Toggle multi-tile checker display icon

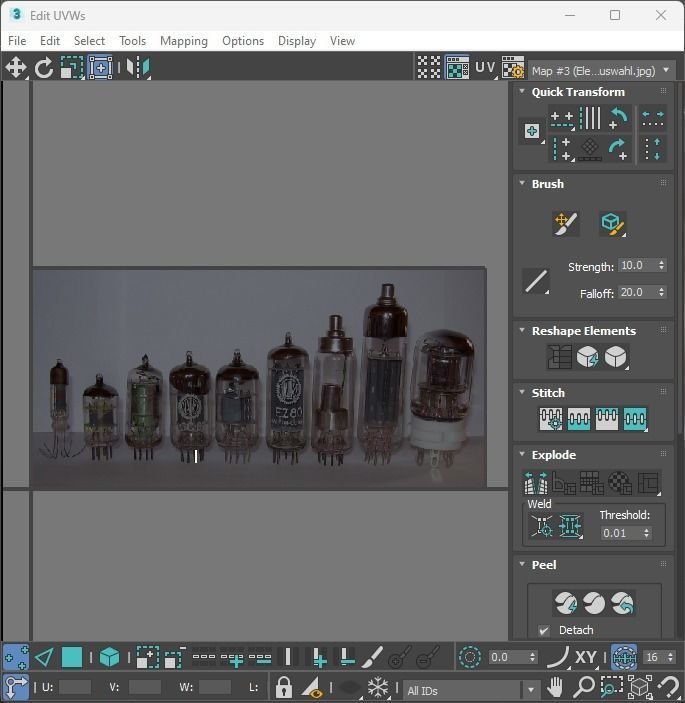429,68
